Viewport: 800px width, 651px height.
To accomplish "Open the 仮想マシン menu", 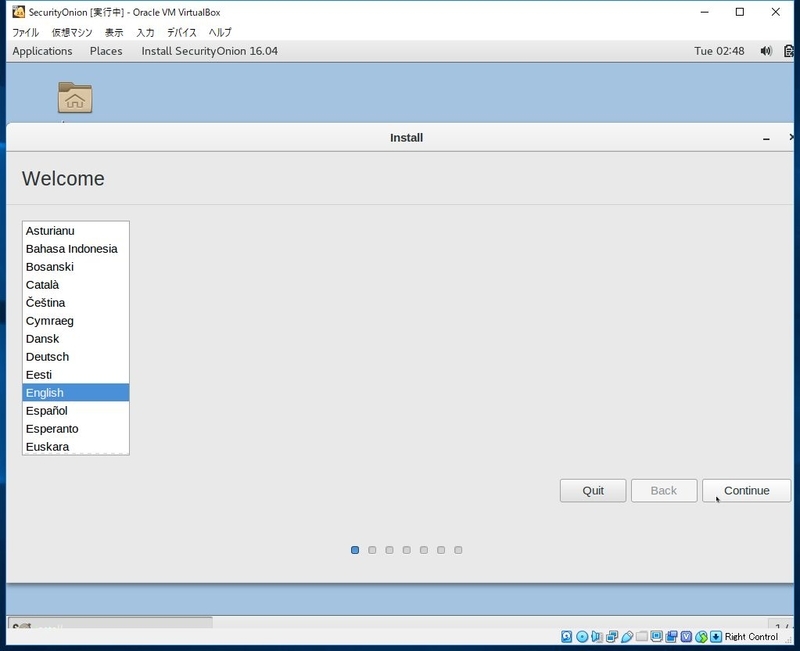I will point(72,32).
